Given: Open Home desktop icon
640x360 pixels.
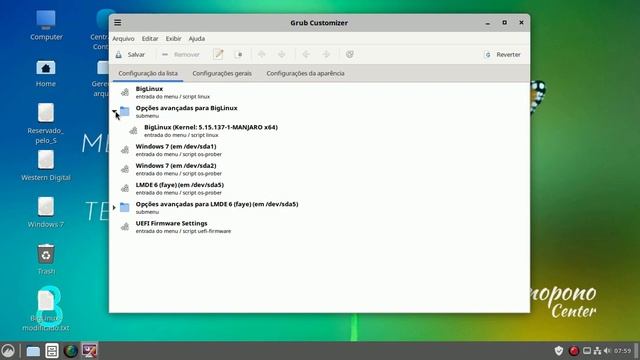Looking at the screenshot, I should point(46,73).
